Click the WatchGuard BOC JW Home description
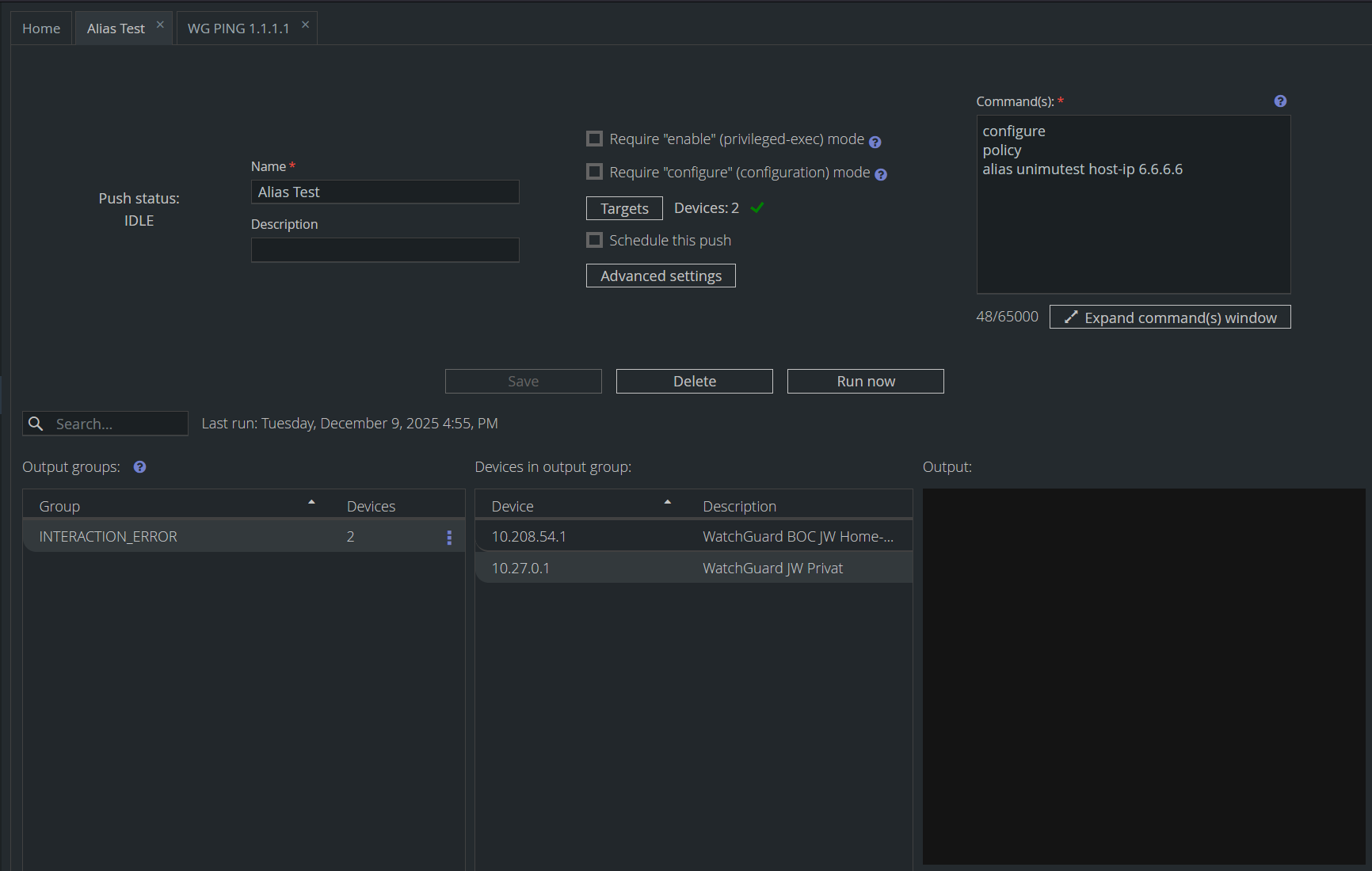 (x=798, y=536)
